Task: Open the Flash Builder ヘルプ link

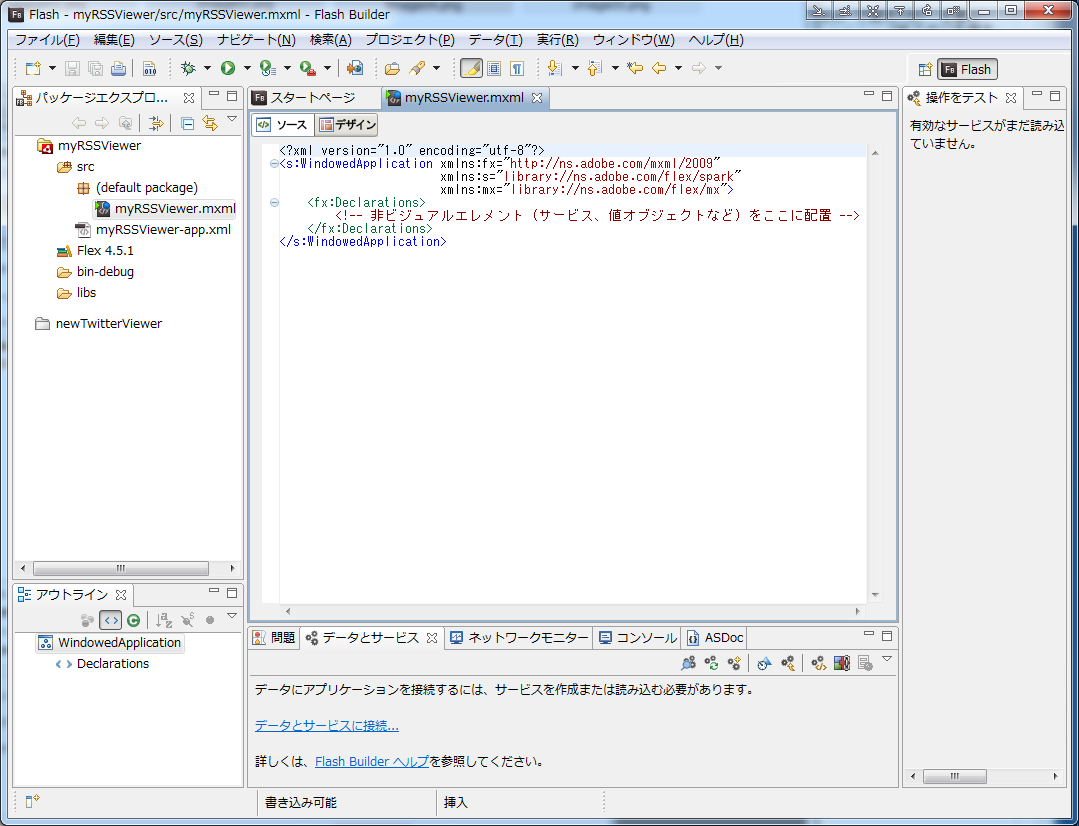Action: (372, 761)
